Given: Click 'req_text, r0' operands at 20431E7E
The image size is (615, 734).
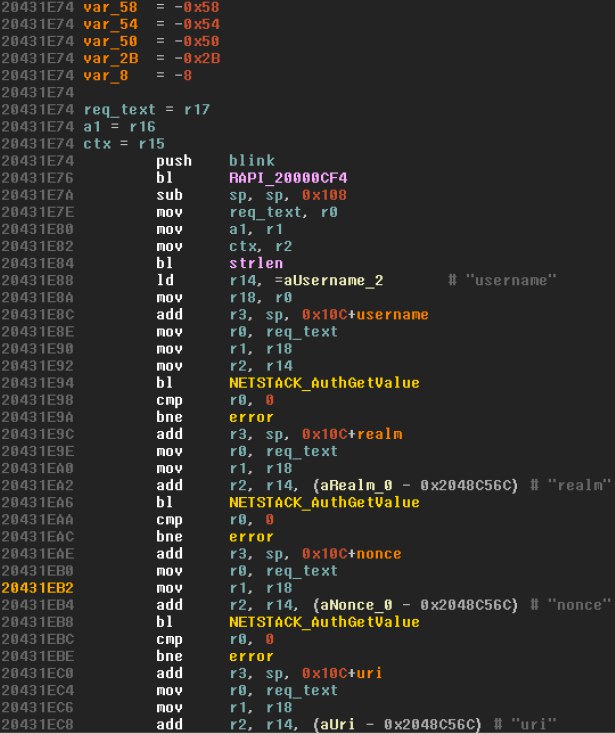Looking at the screenshot, I should click(x=283, y=212).
